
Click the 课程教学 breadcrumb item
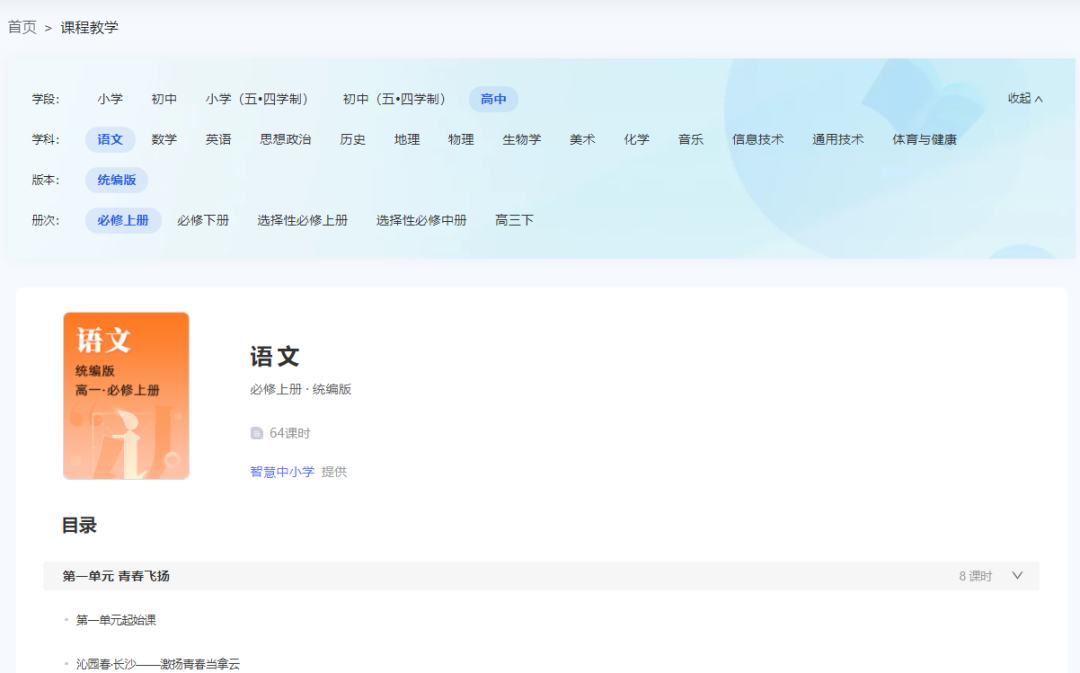tap(90, 27)
